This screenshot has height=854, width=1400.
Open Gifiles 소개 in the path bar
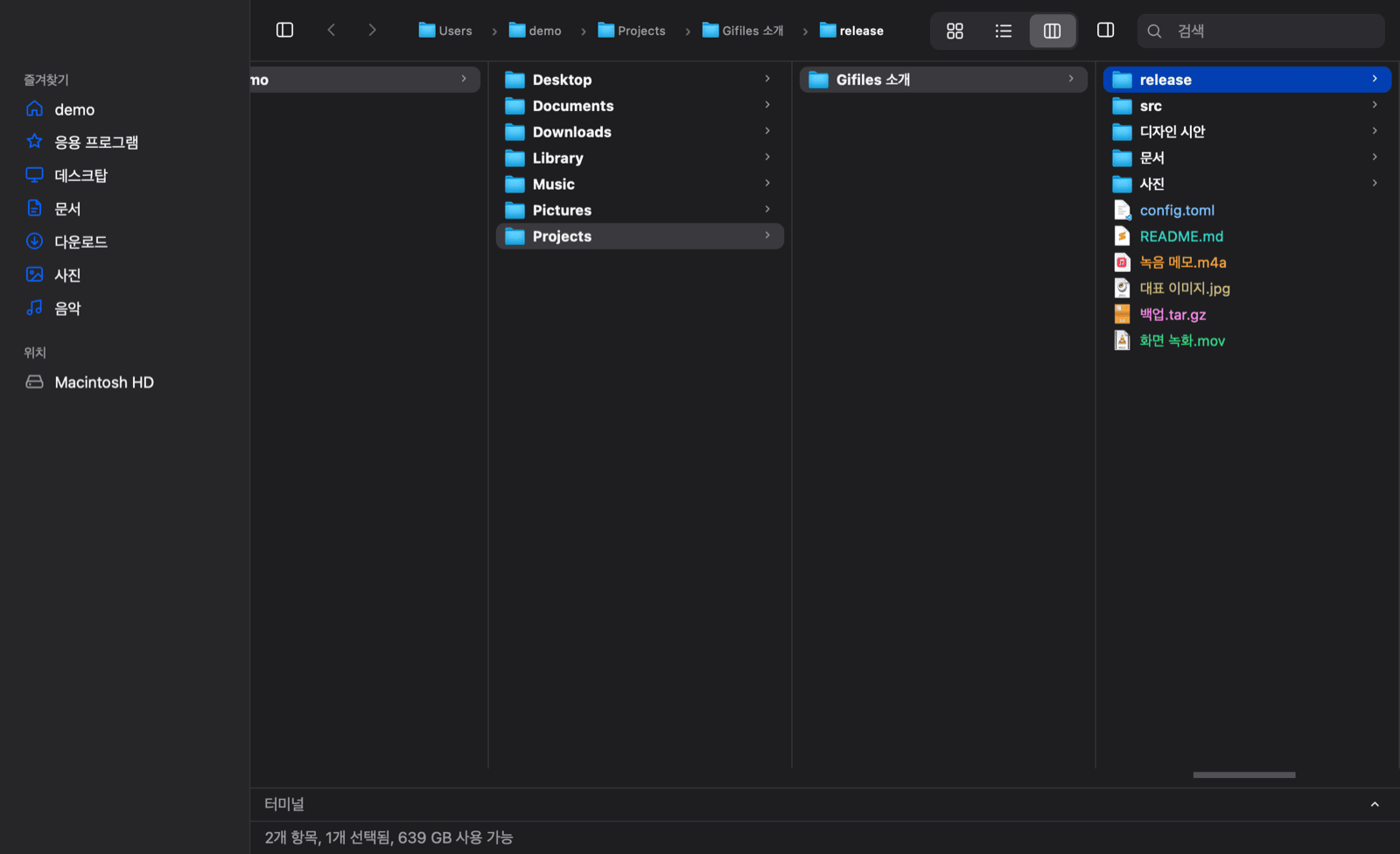click(x=743, y=31)
